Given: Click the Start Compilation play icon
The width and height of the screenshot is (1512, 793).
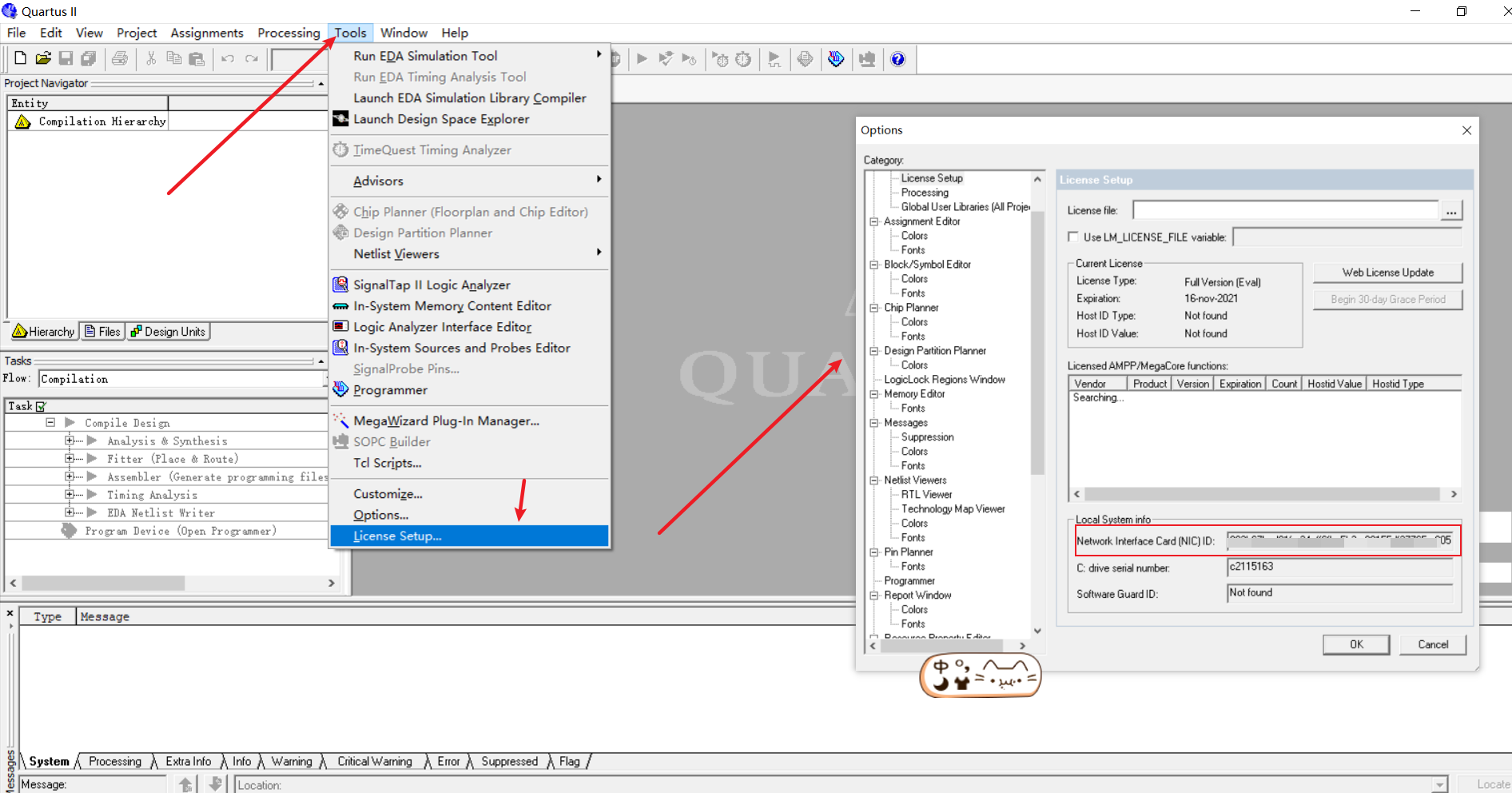Looking at the screenshot, I should click(642, 59).
